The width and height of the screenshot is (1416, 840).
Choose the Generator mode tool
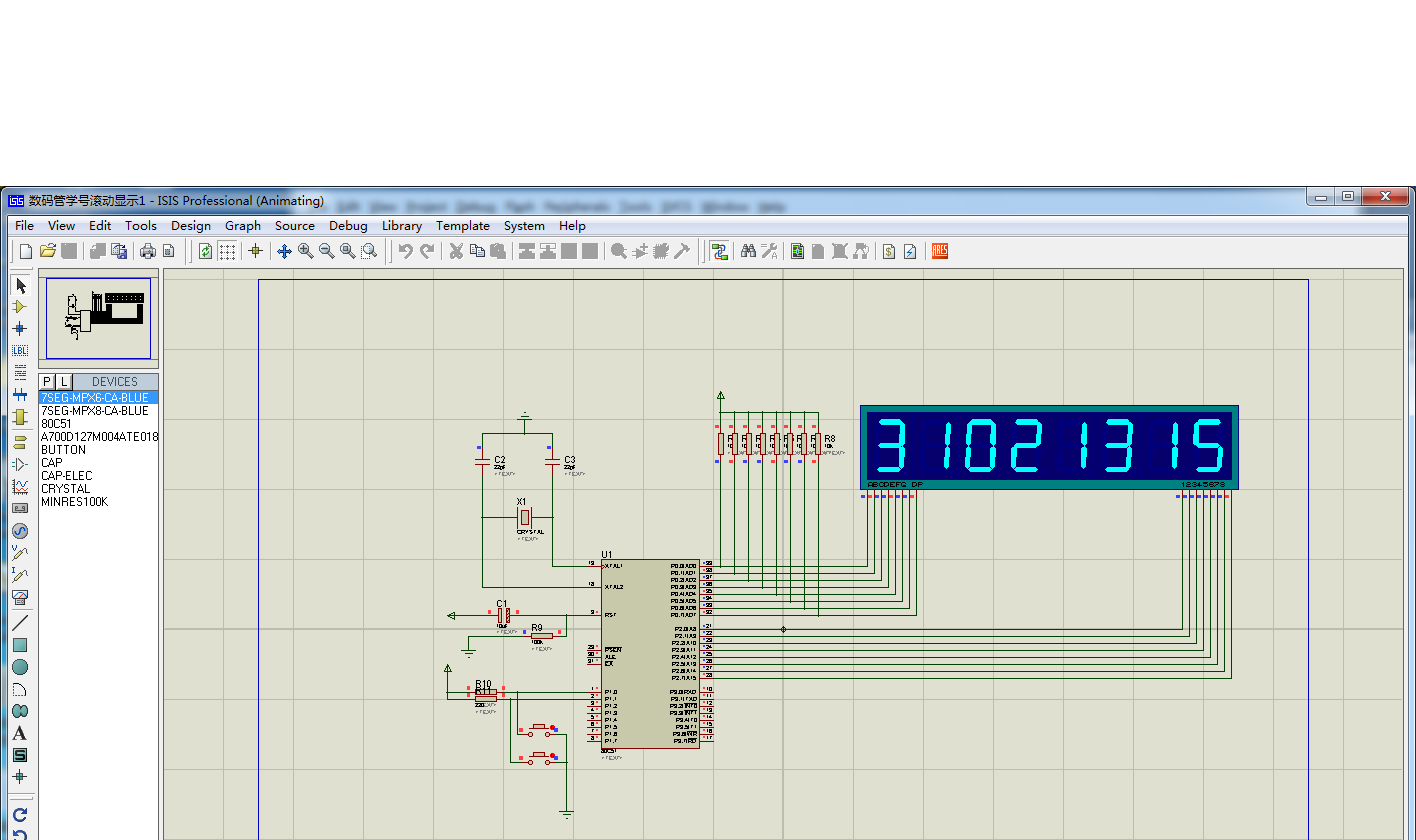click(x=20, y=530)
